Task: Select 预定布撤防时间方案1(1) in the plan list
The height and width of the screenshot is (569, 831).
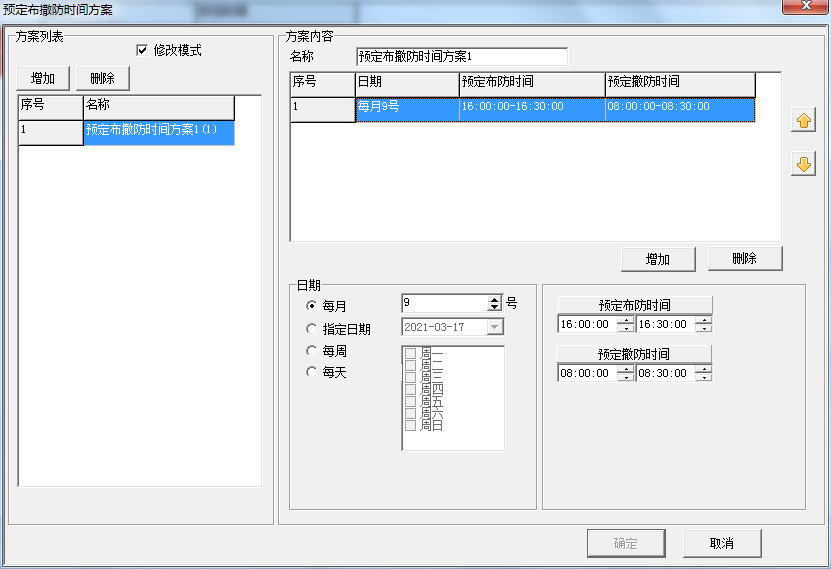Action: [158, 130]
